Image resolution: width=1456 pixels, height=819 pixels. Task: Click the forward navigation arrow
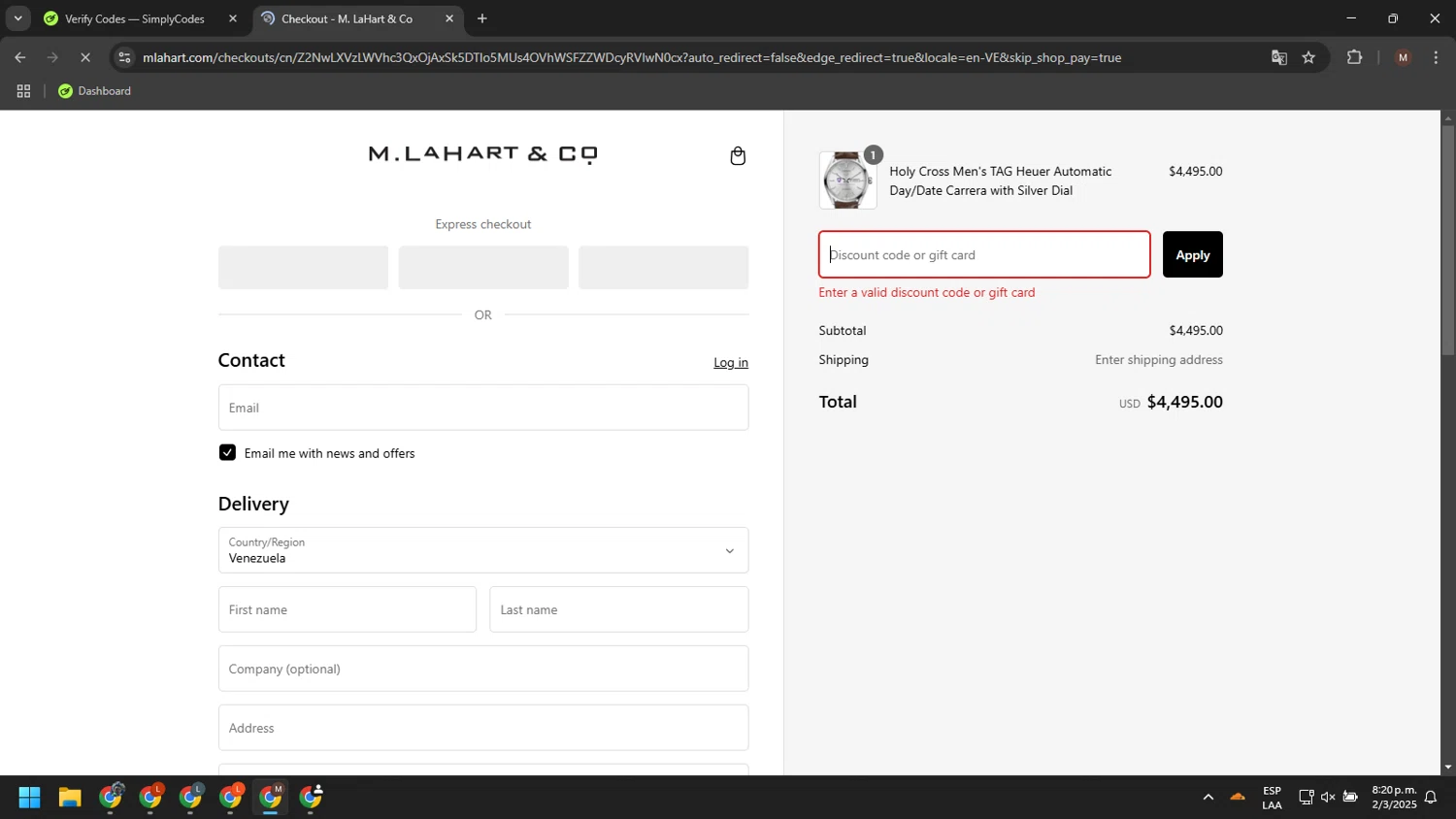[x=52, y=57]
